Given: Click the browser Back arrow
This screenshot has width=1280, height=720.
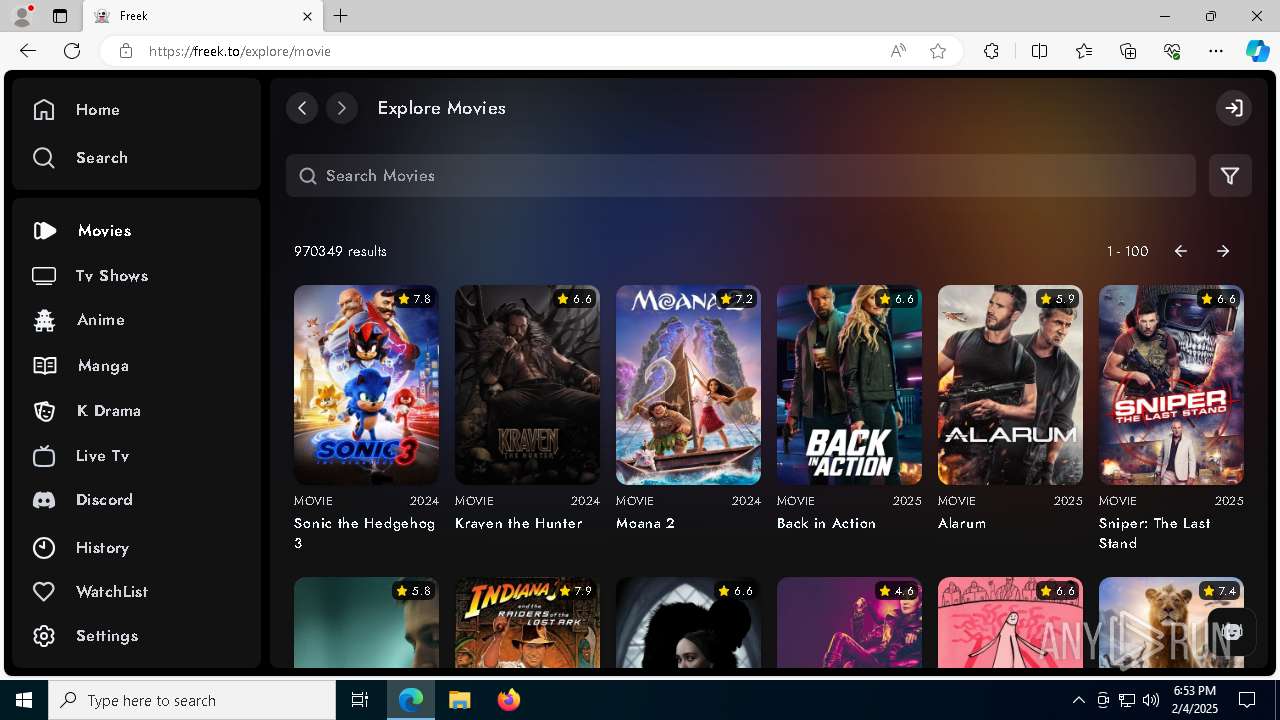Looking at the screenshot, I should coord(28,51).
